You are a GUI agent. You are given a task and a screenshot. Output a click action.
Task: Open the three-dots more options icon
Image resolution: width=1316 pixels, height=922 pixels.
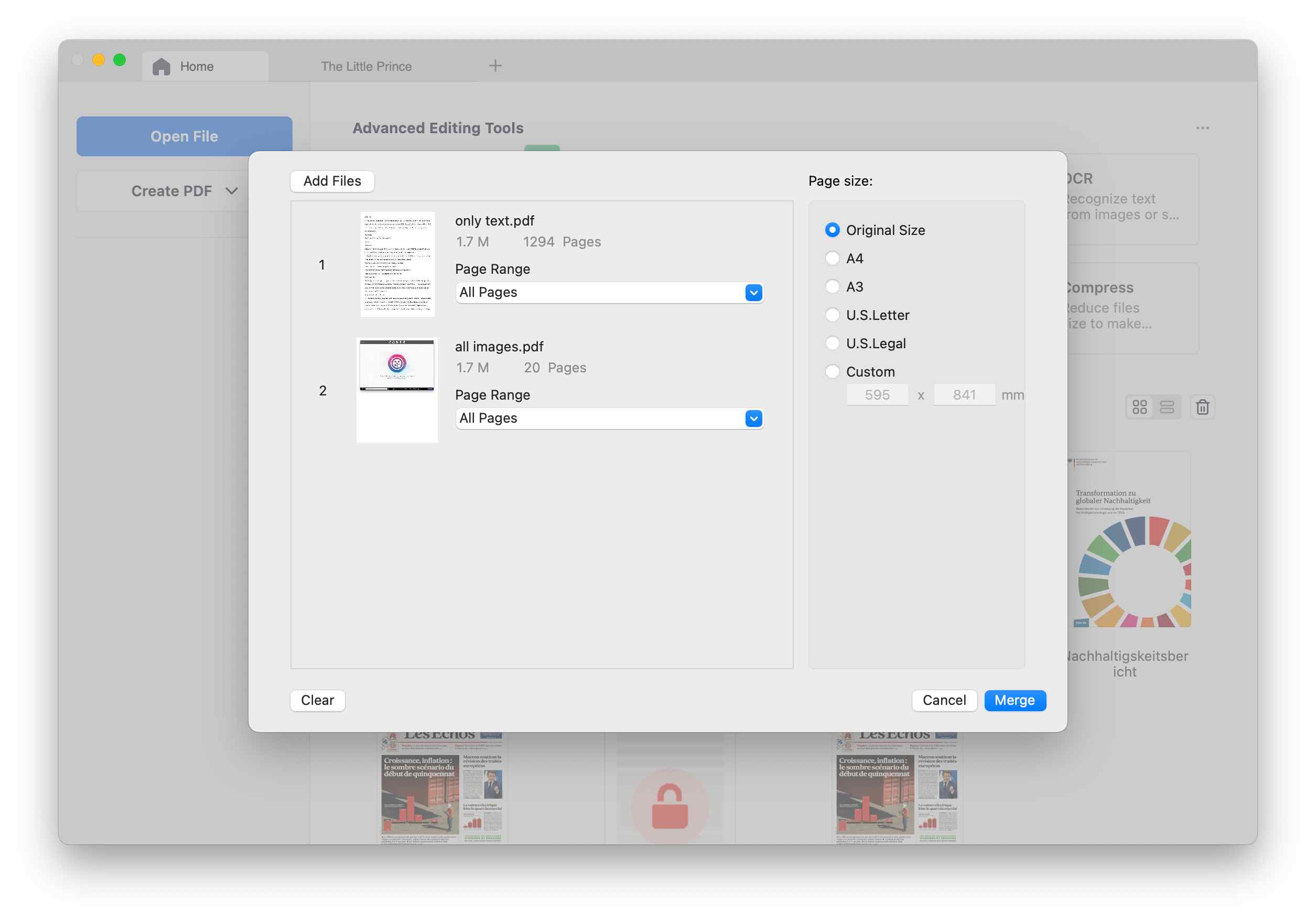pyautogui.click(x=1202, y=128)
